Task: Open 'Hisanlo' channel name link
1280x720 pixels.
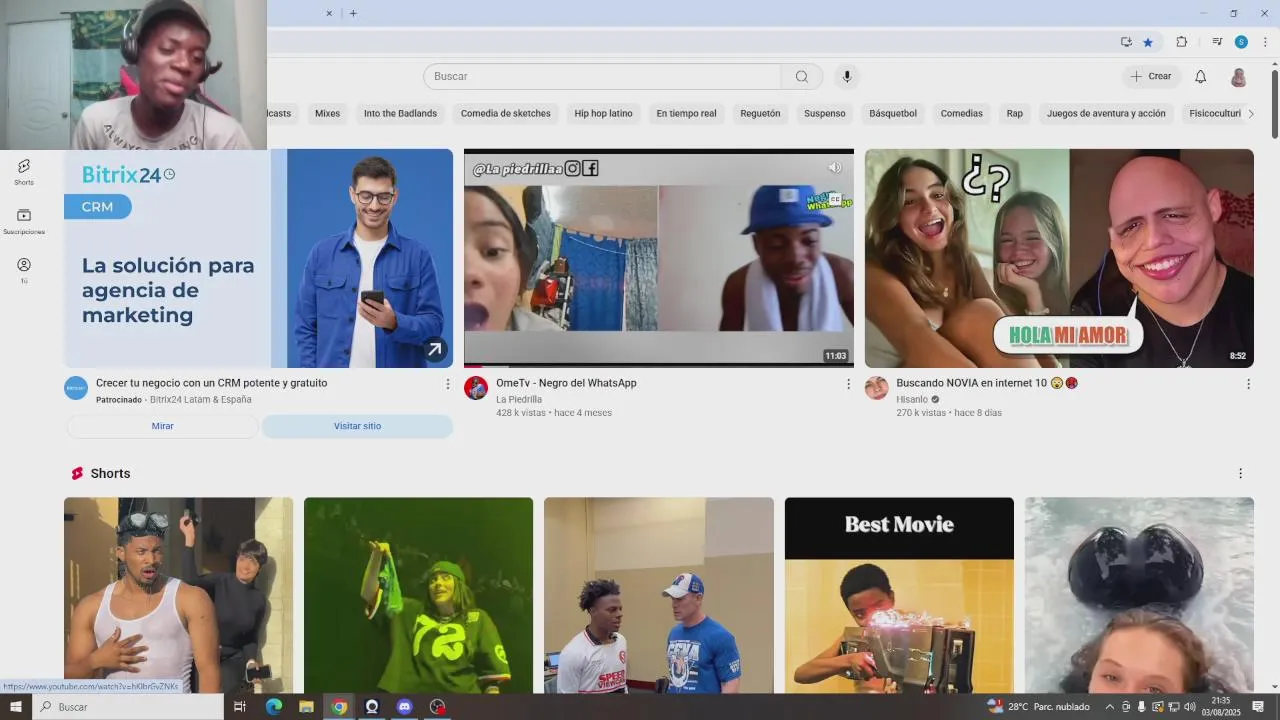Action: tap(912, 399)
